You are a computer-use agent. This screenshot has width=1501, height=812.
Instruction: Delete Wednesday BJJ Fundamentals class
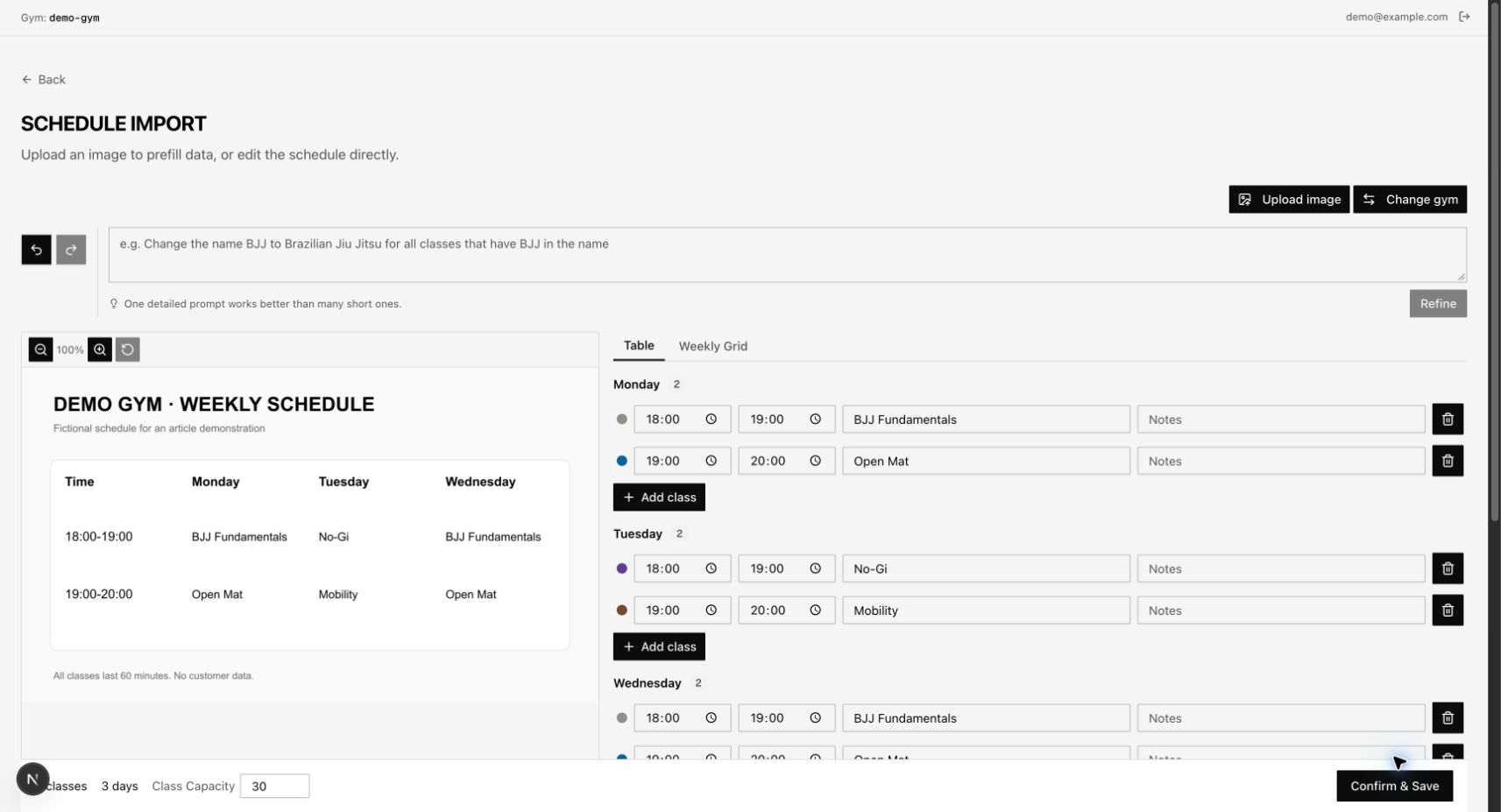pos(1448,718)
